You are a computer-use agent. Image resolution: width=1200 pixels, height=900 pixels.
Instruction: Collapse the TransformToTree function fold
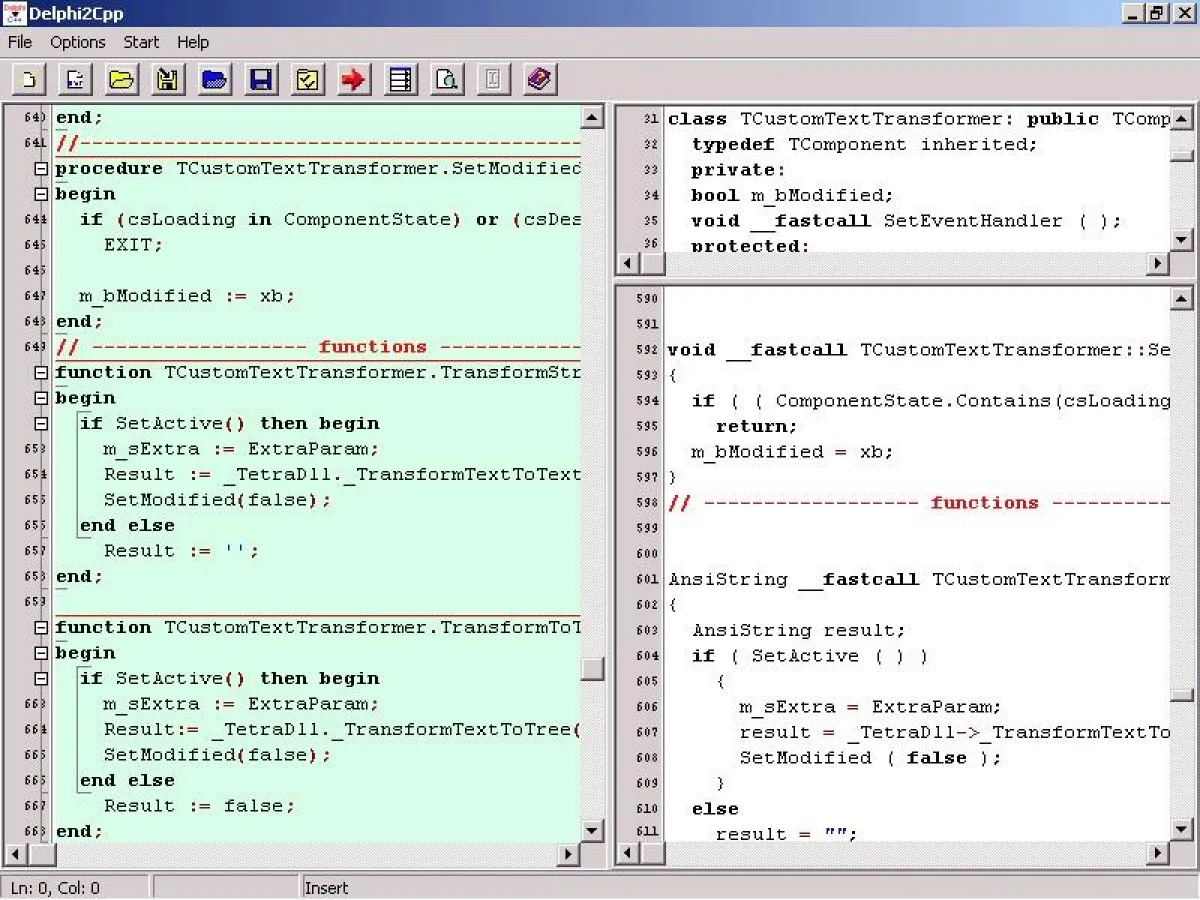40,627
